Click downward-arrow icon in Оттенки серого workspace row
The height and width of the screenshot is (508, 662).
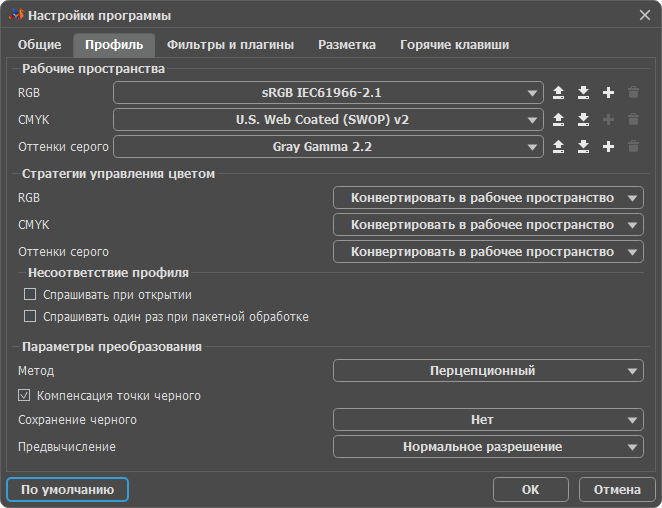(x=583, y=147)
